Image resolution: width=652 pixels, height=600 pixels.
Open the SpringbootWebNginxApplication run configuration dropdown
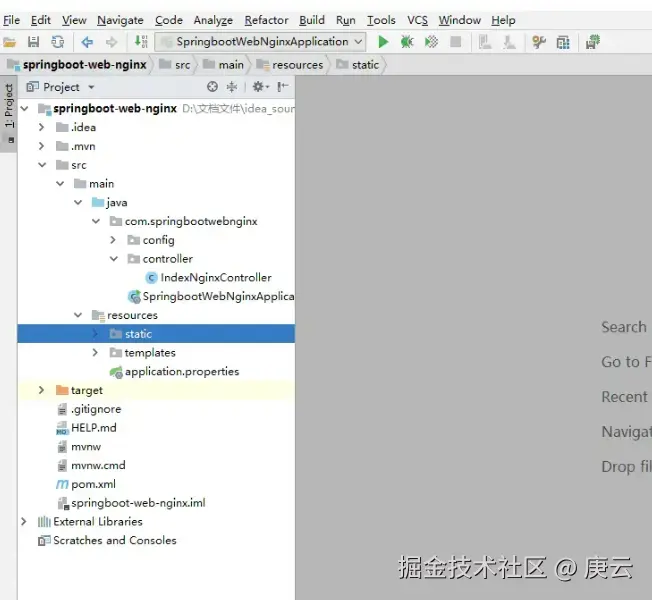[260, 42]
